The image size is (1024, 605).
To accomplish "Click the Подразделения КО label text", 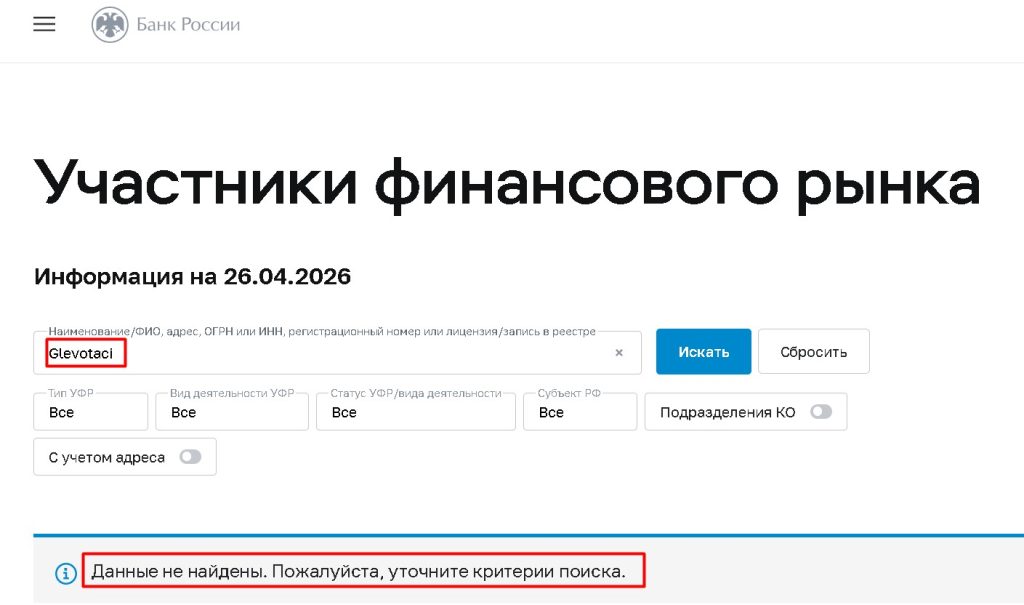I will (x=727, y=412).
